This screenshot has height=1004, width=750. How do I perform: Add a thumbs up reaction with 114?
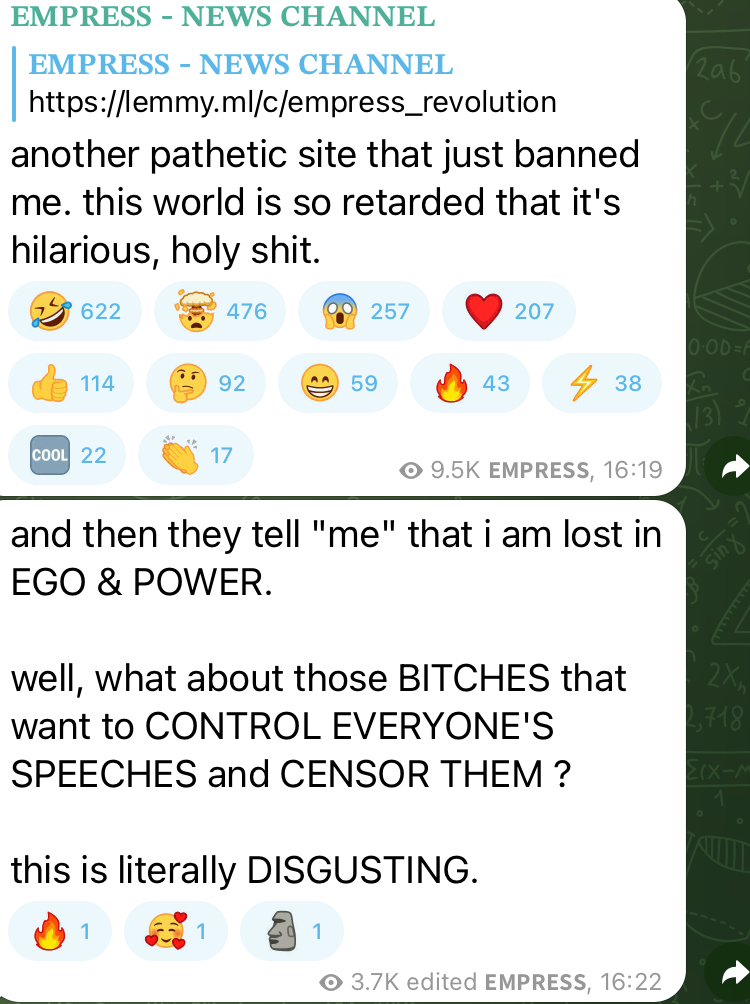pos(70,383)
